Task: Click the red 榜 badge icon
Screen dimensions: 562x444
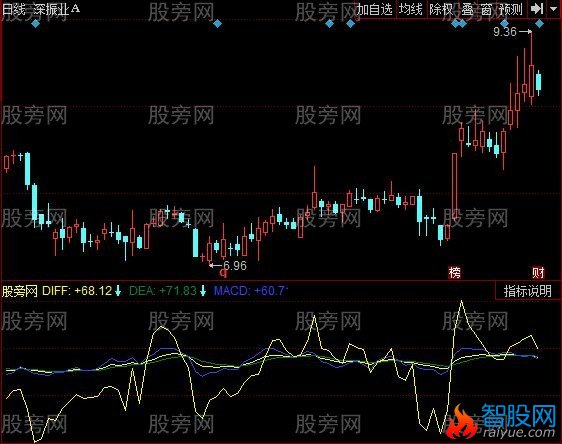Action: (455, 272)
